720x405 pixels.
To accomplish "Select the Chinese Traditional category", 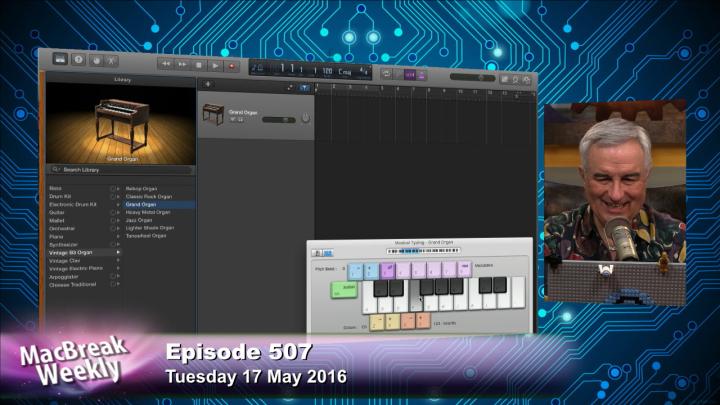I will tap(72, 285).
